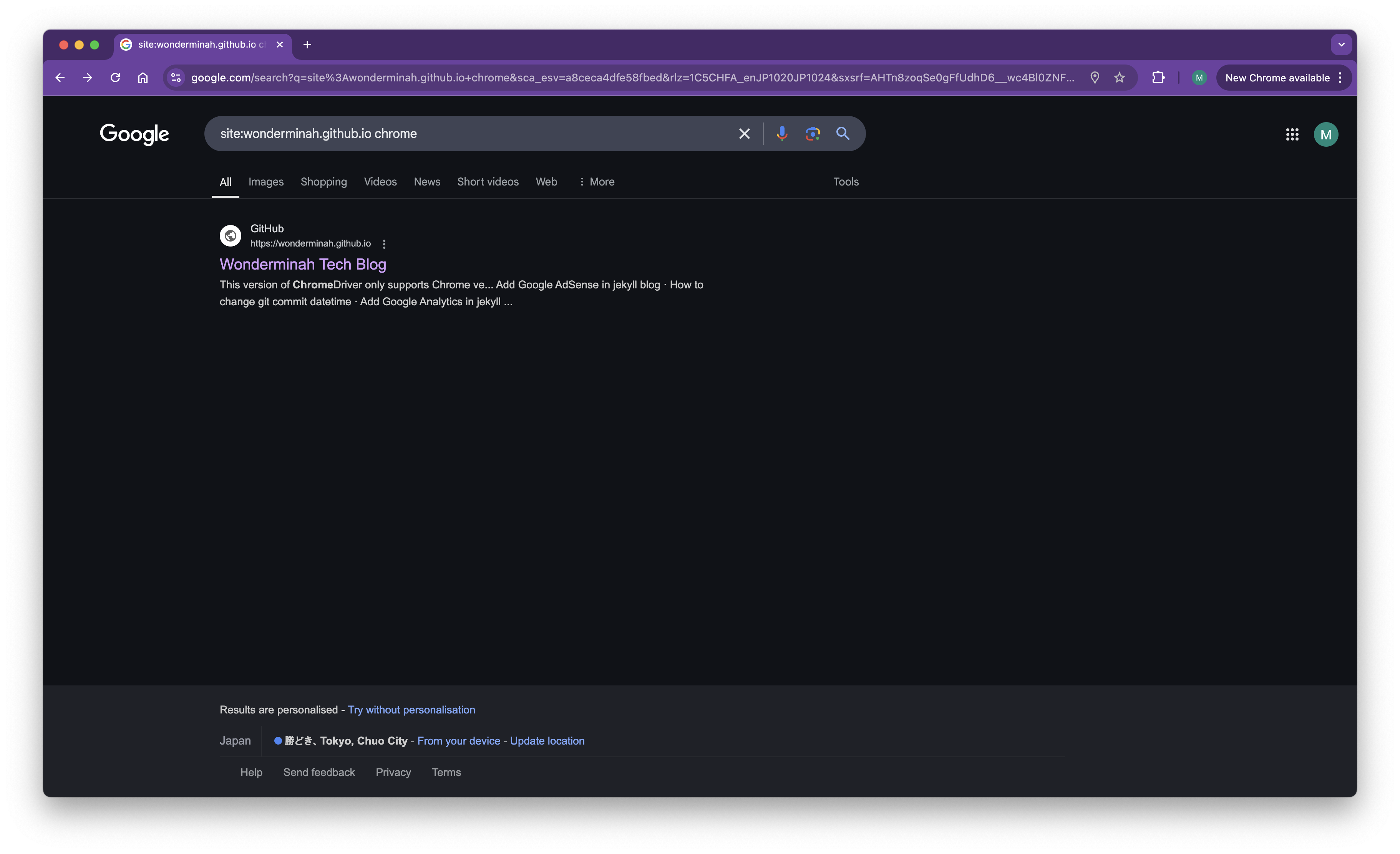Image resolution: width=1400 pixels, height=854 pixels.
Task: Switch to the News tab
Action: [x=427, y=182]
